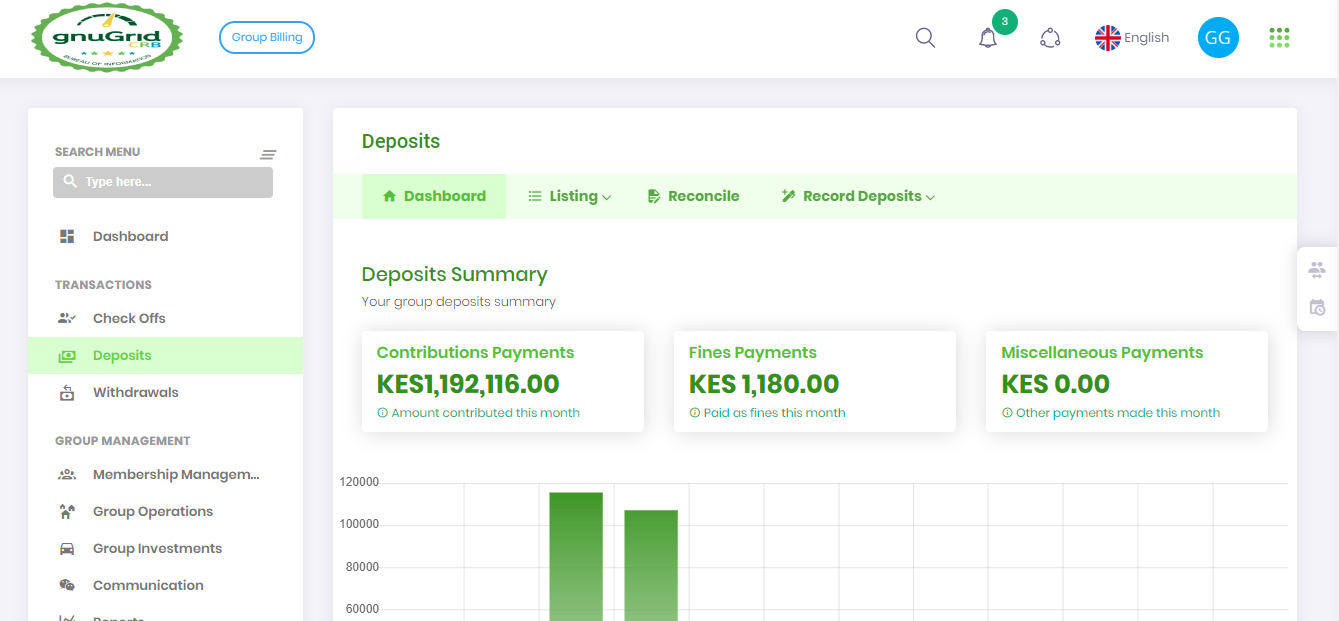Open the English language selector

(1132, 38)
